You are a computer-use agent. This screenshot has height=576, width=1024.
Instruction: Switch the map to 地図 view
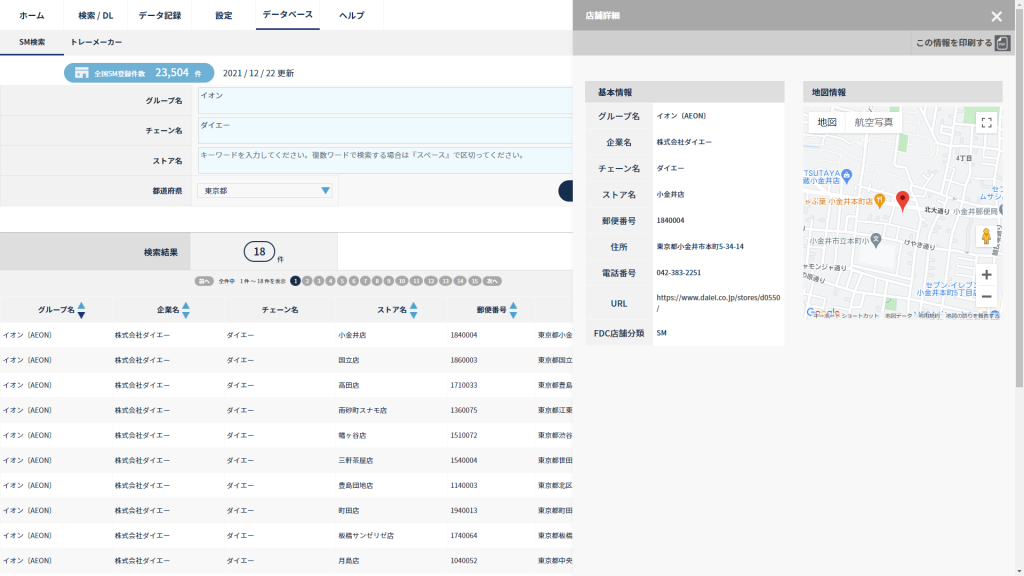[827, 122]
